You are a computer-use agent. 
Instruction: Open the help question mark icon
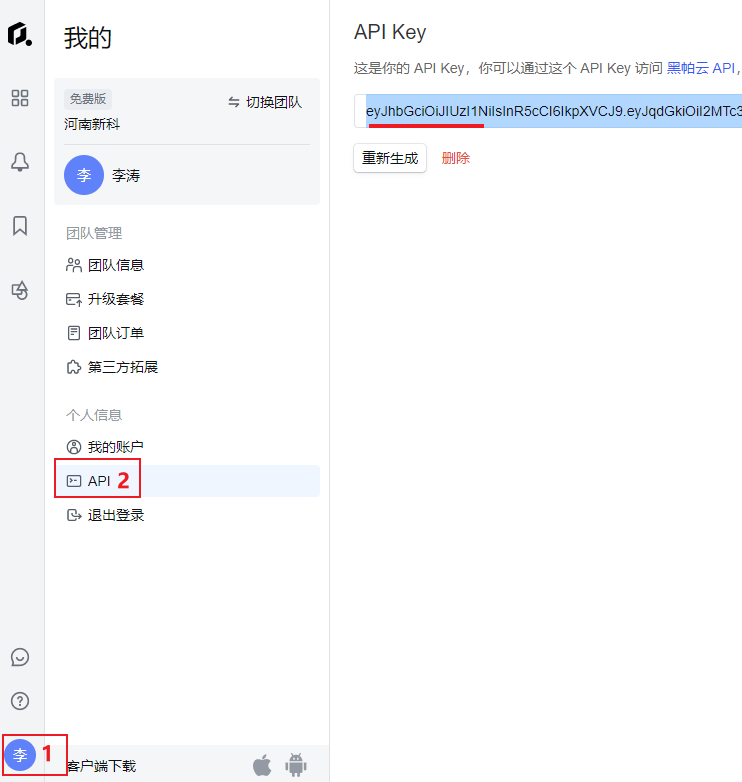tap(20, 701)
